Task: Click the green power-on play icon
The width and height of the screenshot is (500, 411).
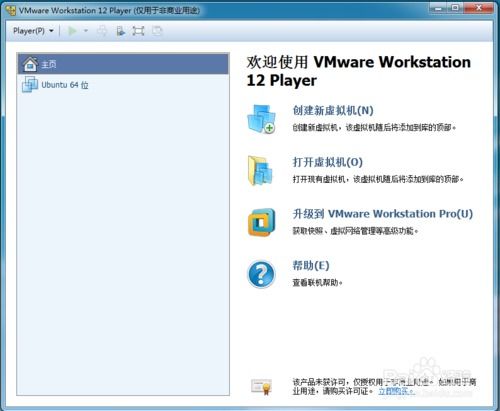Action: 72,31
